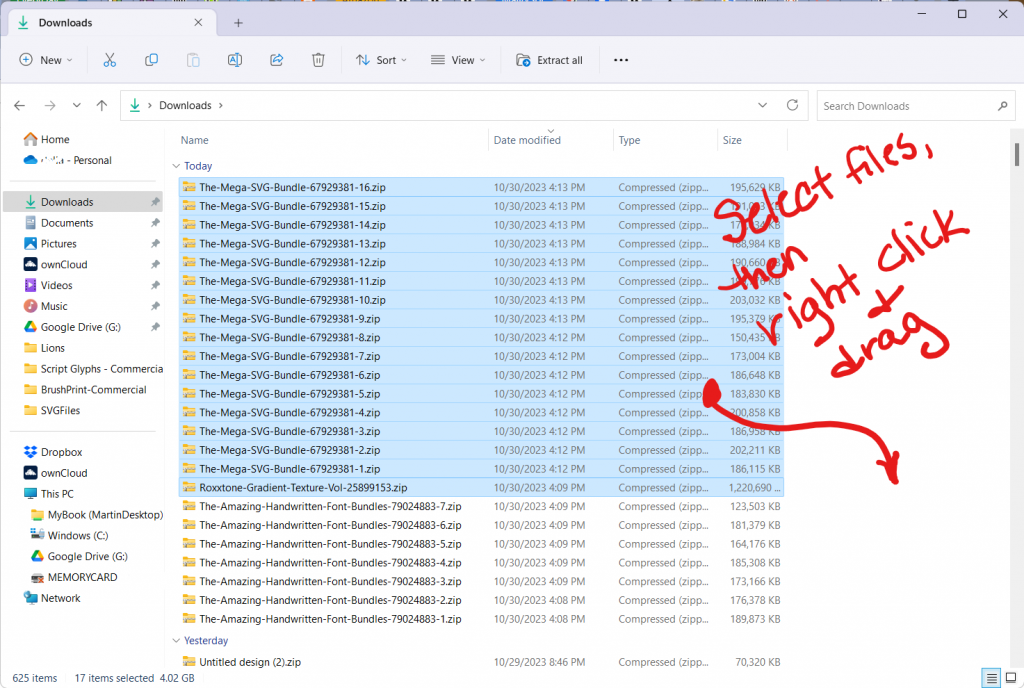Cut the selected files

click(x=110, y=60)
